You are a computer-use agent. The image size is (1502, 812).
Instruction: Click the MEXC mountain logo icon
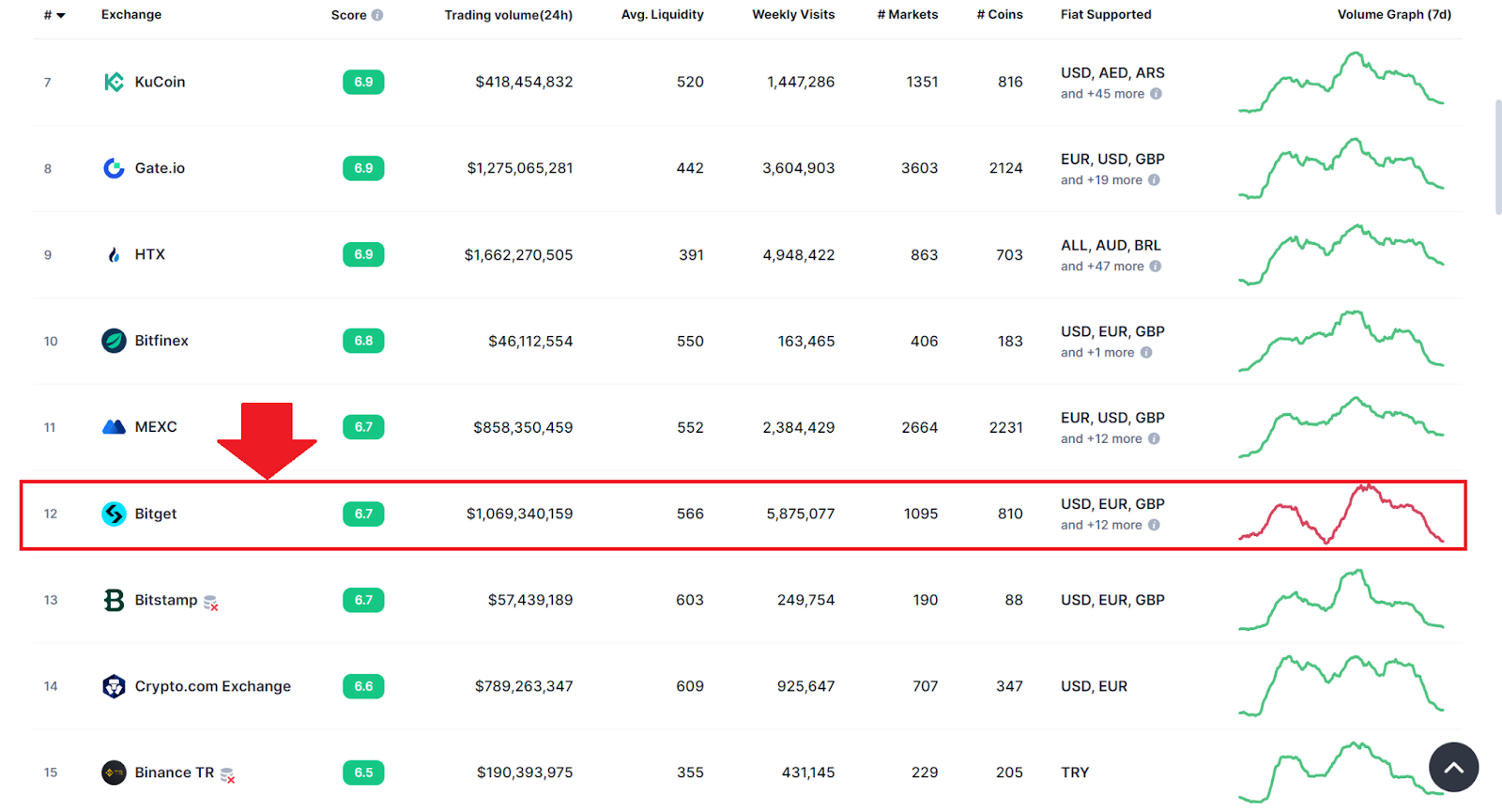[114, 427]
